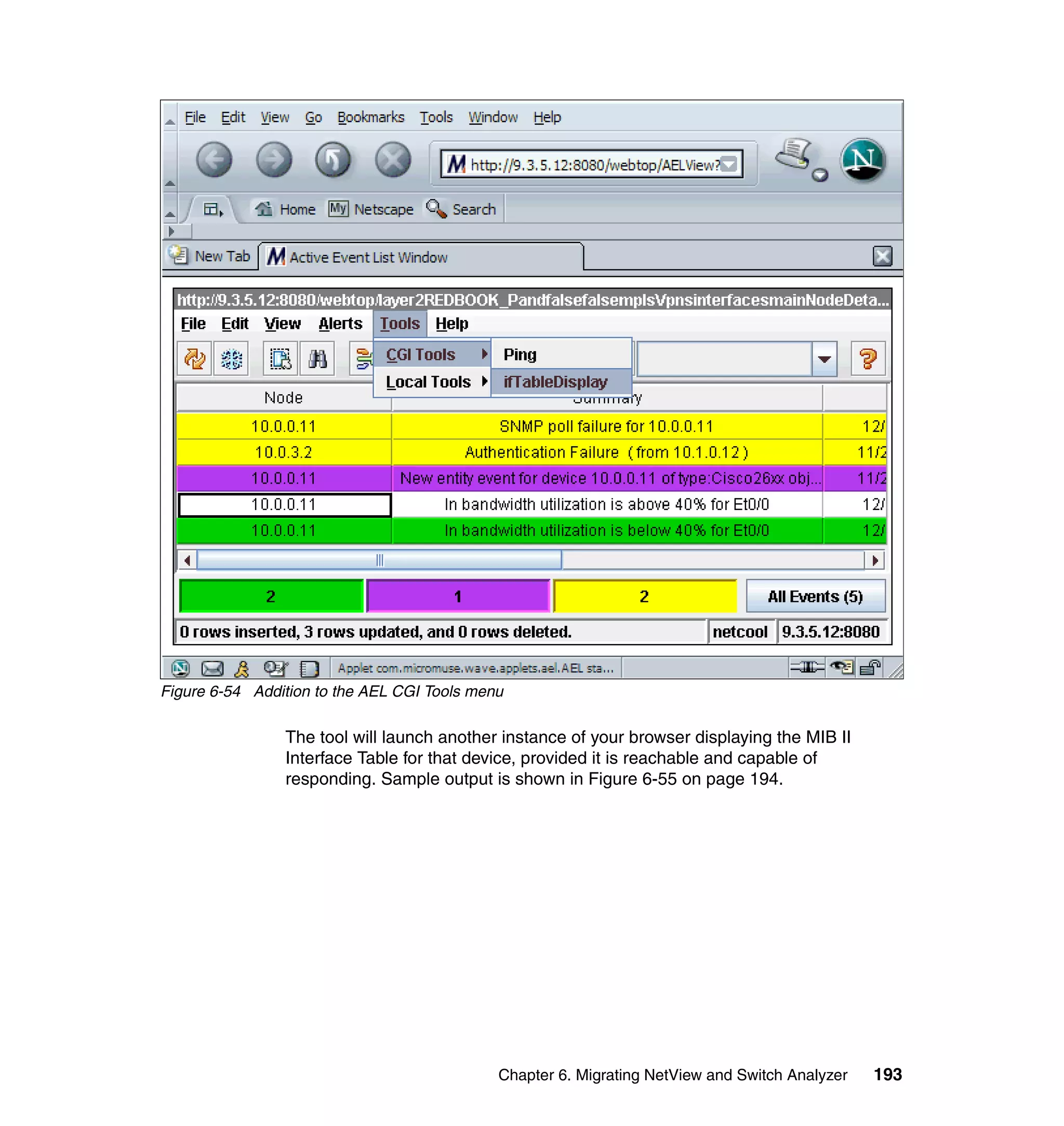The width and height of the screenshot is (1064, 1126).
Task: Click the yellow severity count 2 bar
Action: [645, 596]
